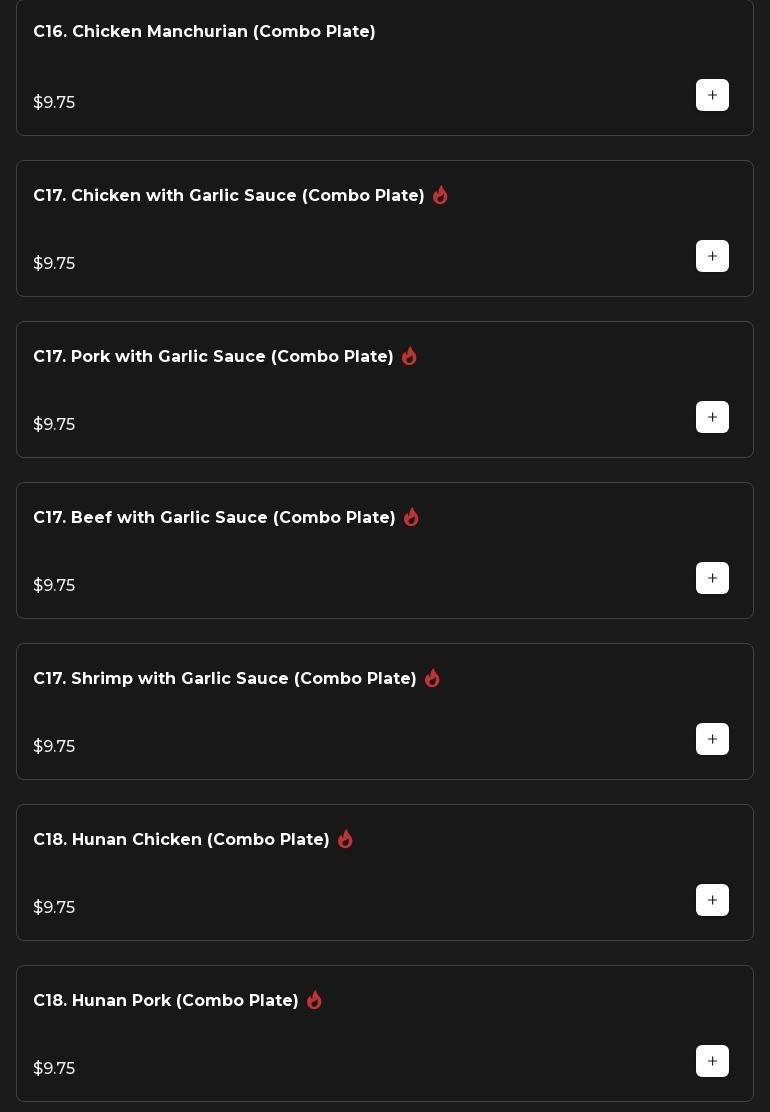Click spicy indicator on Shrimp with Garlic Sauce
Viewport: 770px width, 1112px height.
[x=432, y=678]
